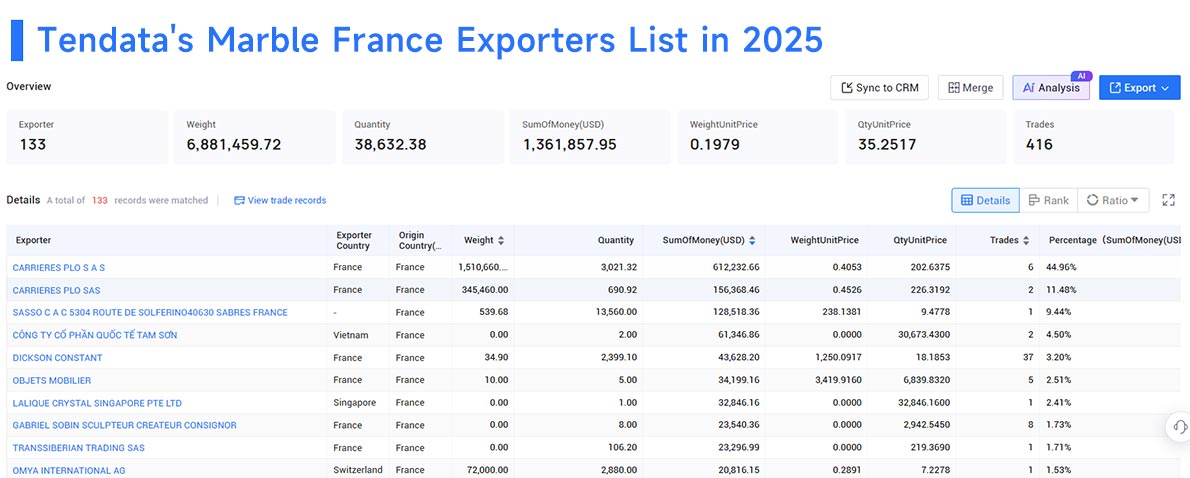Screen dimensions: 1190x478
Task: Click the QtyUnitPrice 35.2517 overview card
Action: pos(926,137)
